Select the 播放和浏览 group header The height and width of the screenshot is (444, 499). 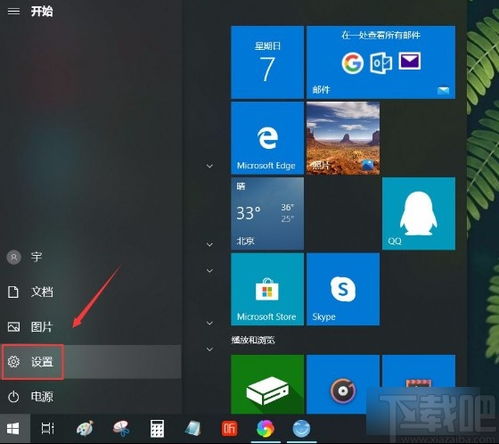coord(253,340)
